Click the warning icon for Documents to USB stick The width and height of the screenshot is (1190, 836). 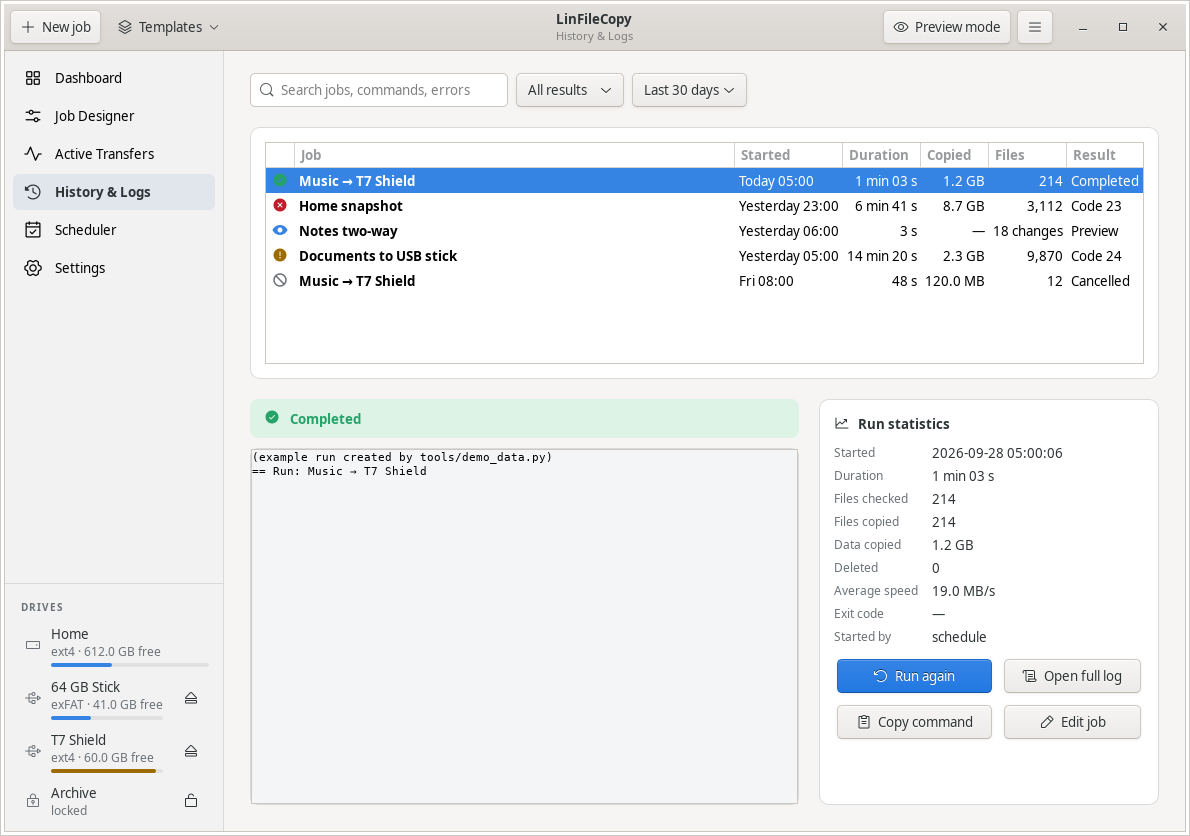click(x=280, y=256)
